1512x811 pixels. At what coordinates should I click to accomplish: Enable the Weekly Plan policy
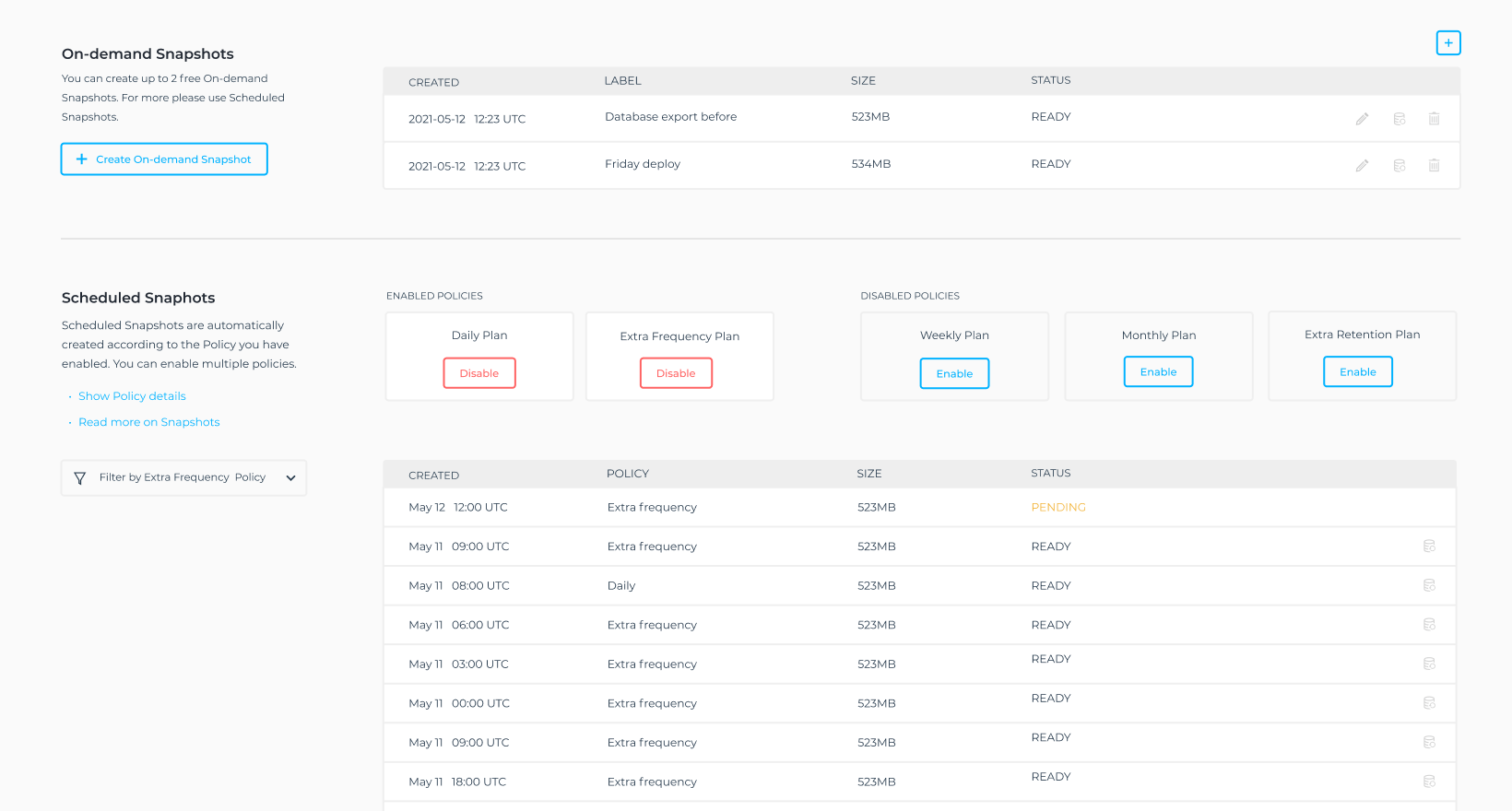tap(954, 373)
